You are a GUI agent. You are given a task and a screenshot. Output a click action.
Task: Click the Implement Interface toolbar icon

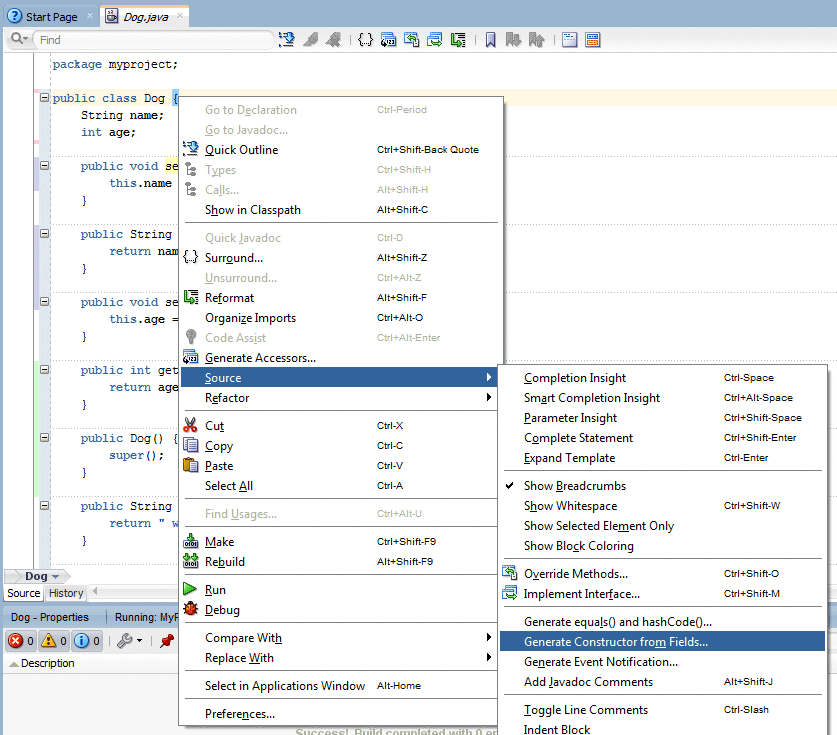[435, 39]
